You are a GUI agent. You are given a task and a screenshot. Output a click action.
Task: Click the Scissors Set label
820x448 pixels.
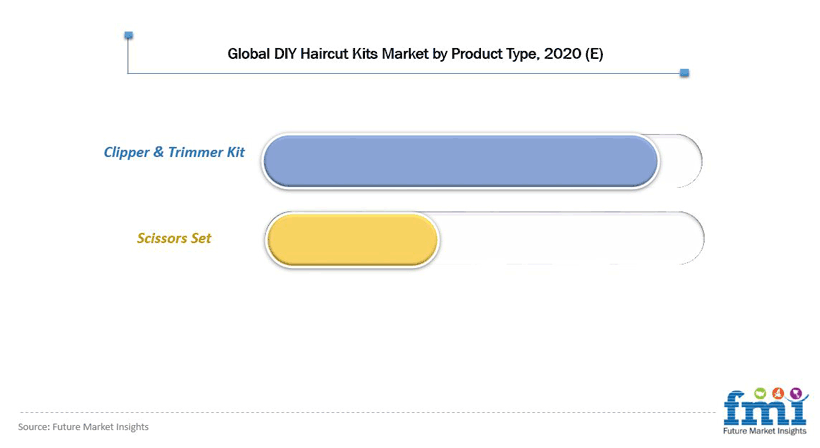[x=174, y=238]
